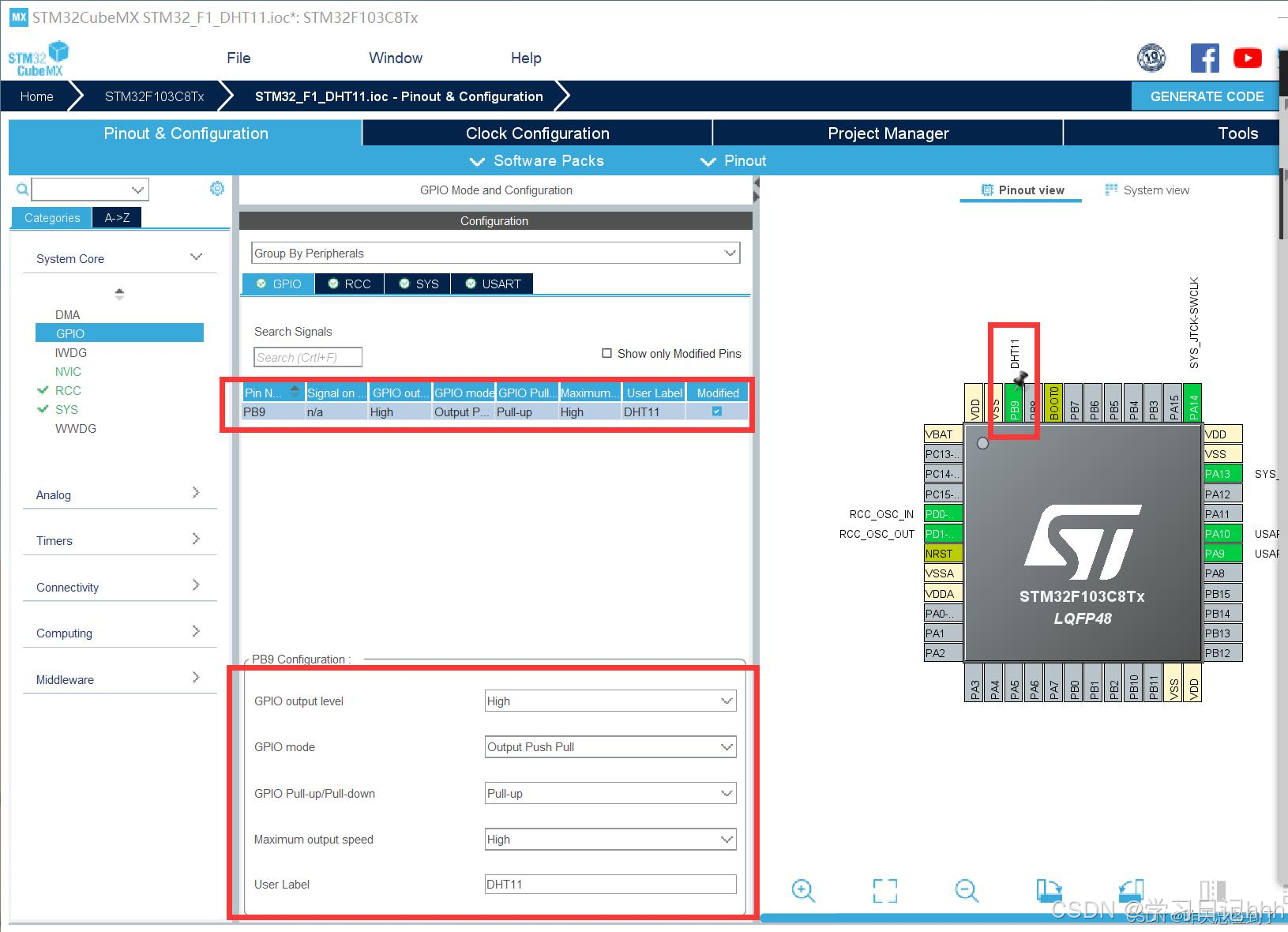
Task: Open the GPIO output level dropdown
Action: [x=610, y=701]
